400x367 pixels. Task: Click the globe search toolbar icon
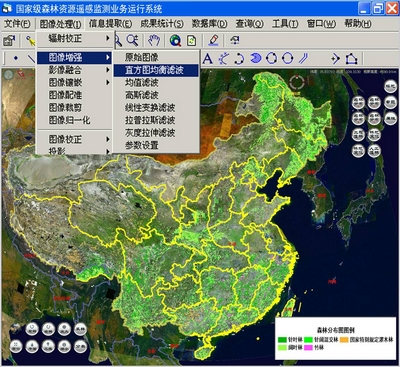tap(175, 40)
